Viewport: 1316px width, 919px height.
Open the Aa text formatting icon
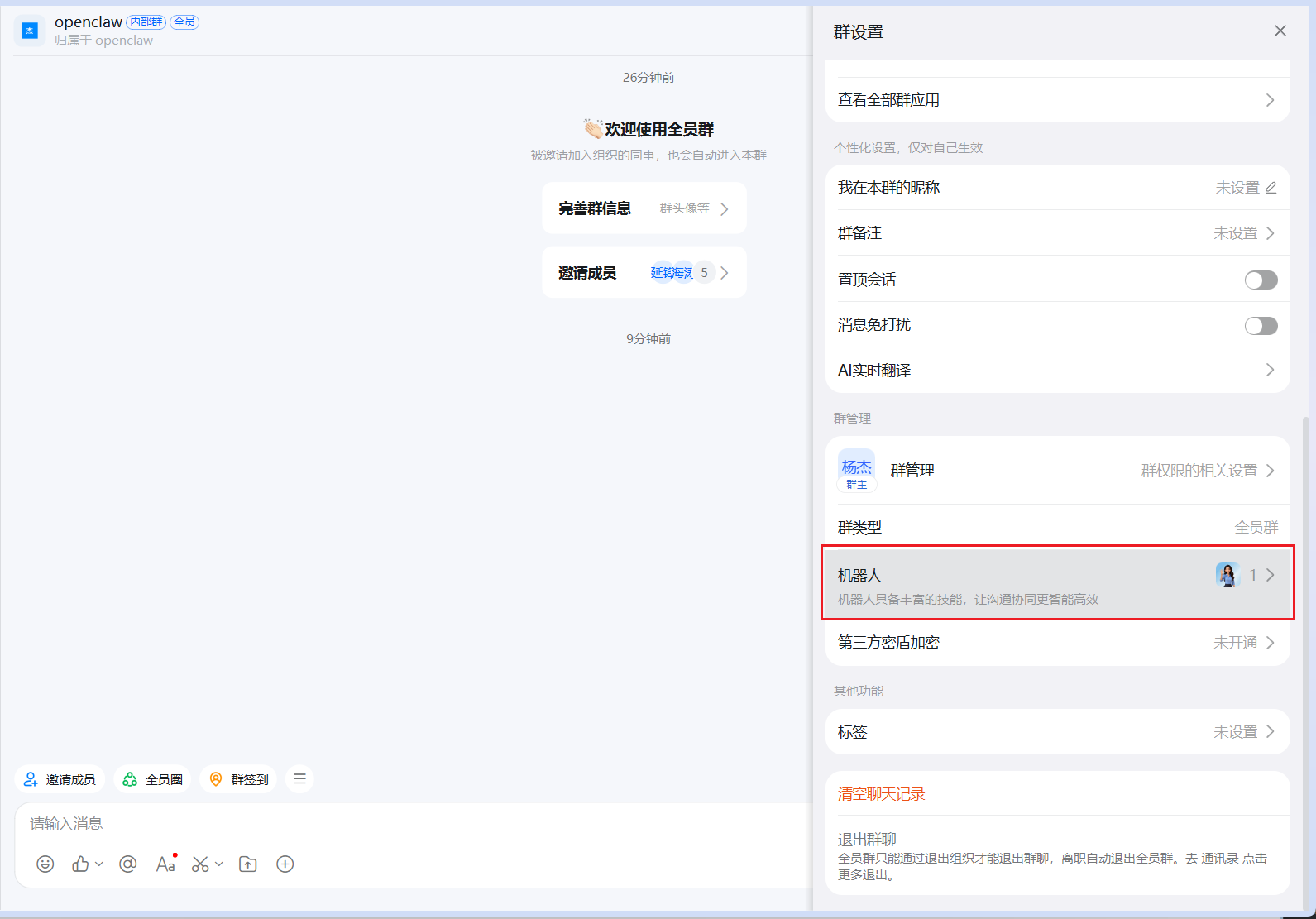click(x=165, y=864)
